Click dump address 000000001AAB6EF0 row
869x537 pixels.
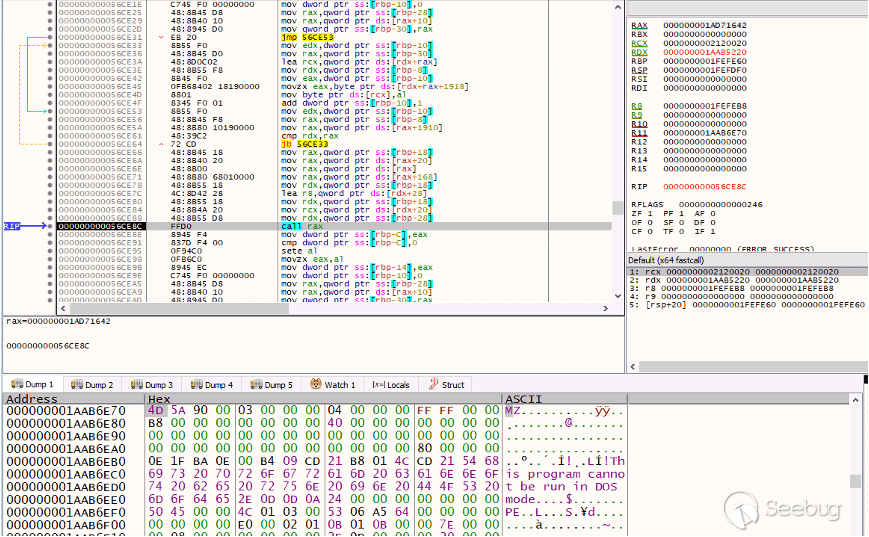pyautogui.click(x=66, y=512)
